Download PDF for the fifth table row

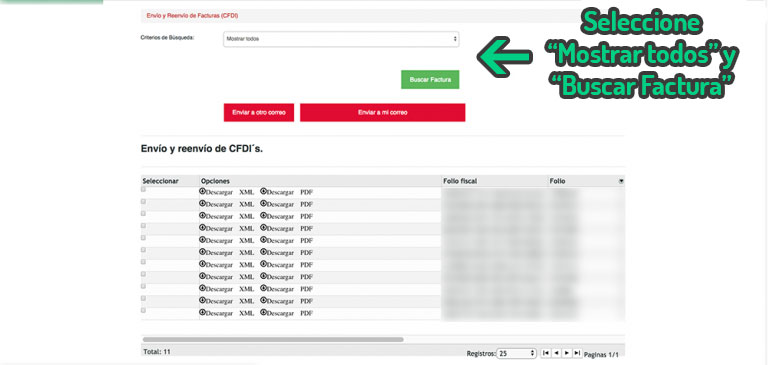(287, 241)
